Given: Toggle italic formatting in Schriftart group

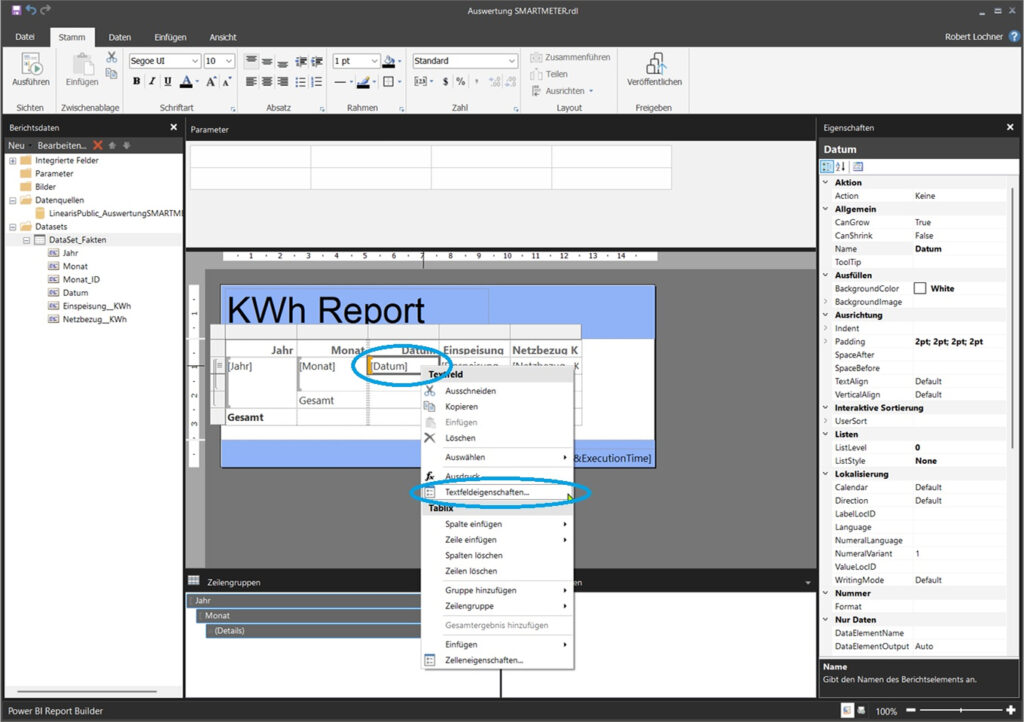Looking at the screenshot, I should click(x=151, y=82).
